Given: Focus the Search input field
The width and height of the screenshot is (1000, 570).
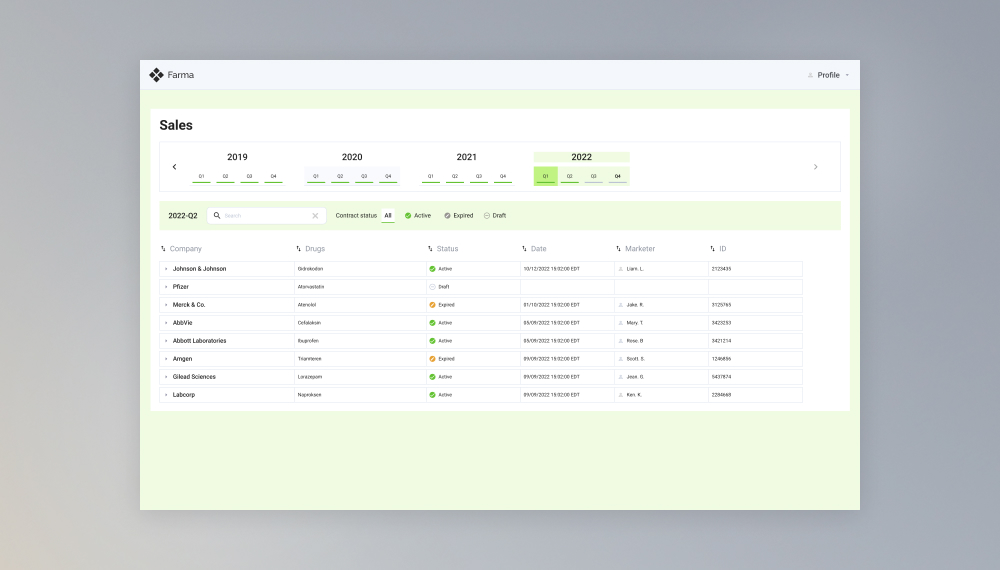Looking at the screenshot, I should coord(267,216).
